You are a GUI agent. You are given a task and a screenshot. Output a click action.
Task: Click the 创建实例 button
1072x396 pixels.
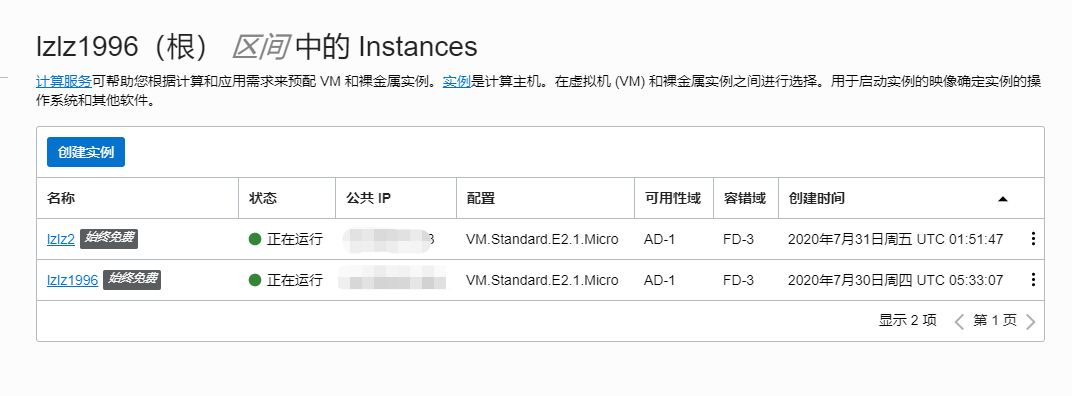tap(86, 152)
